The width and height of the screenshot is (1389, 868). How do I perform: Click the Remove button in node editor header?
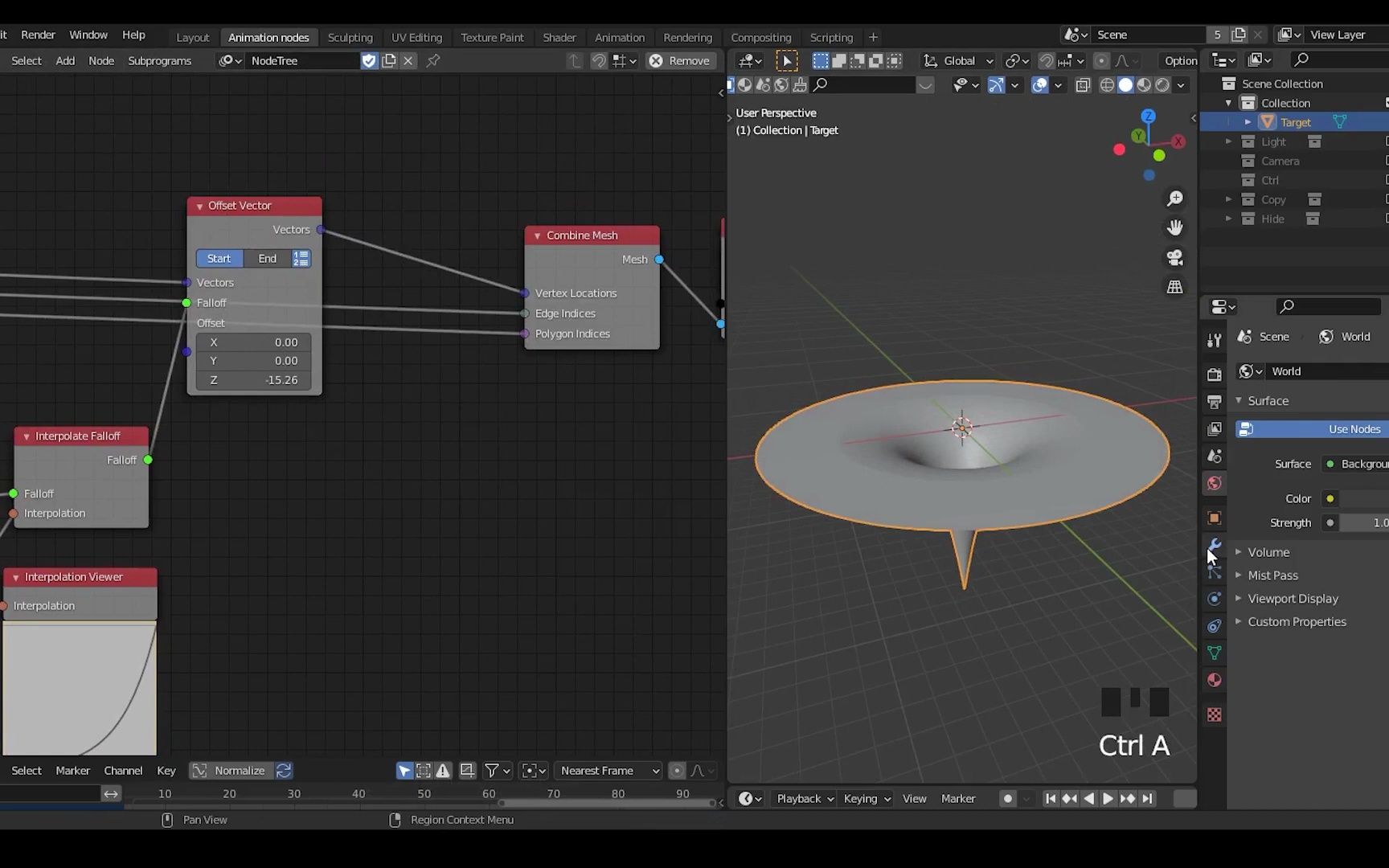(x=681, y=60)
